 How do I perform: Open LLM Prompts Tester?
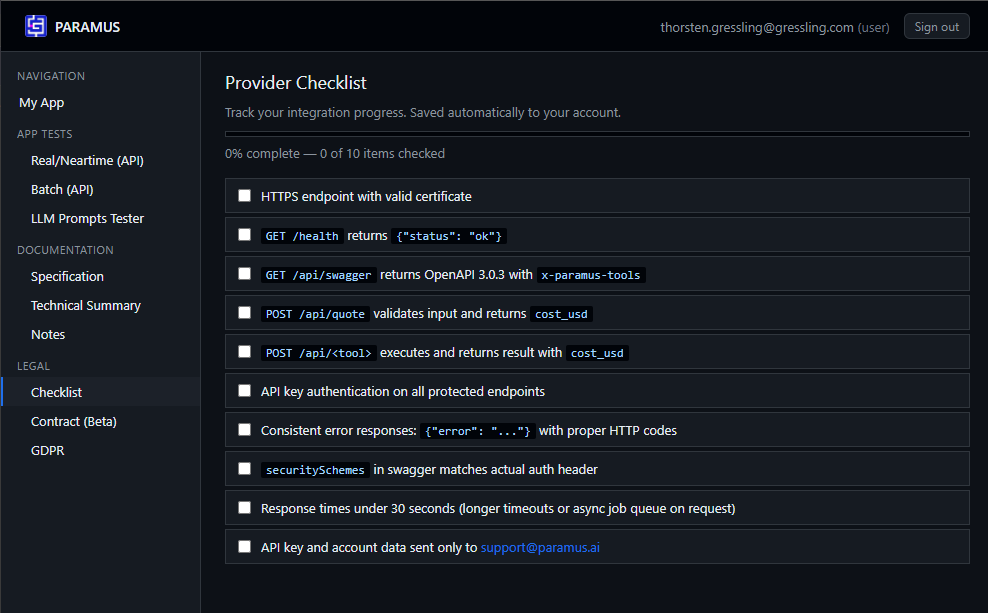pos(87,219)
